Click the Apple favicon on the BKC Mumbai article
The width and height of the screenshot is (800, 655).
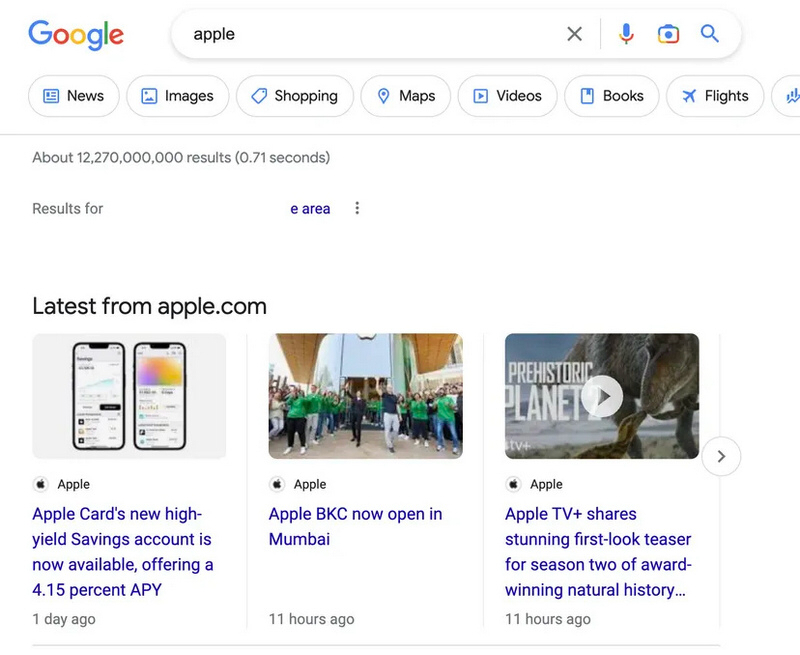coord(277,484)
